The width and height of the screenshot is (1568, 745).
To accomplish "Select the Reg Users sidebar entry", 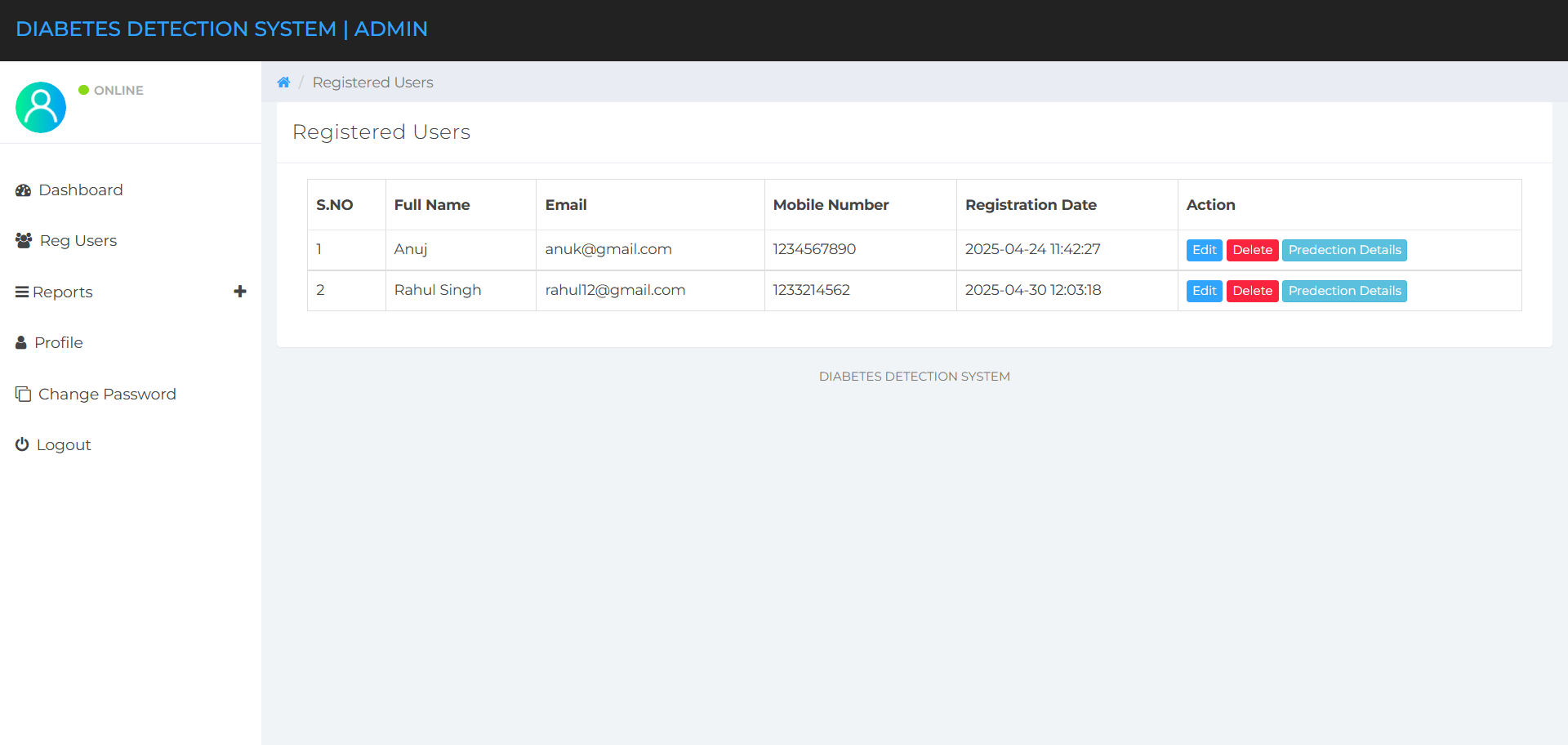I will pyautogui.click(x=78, y=240).
